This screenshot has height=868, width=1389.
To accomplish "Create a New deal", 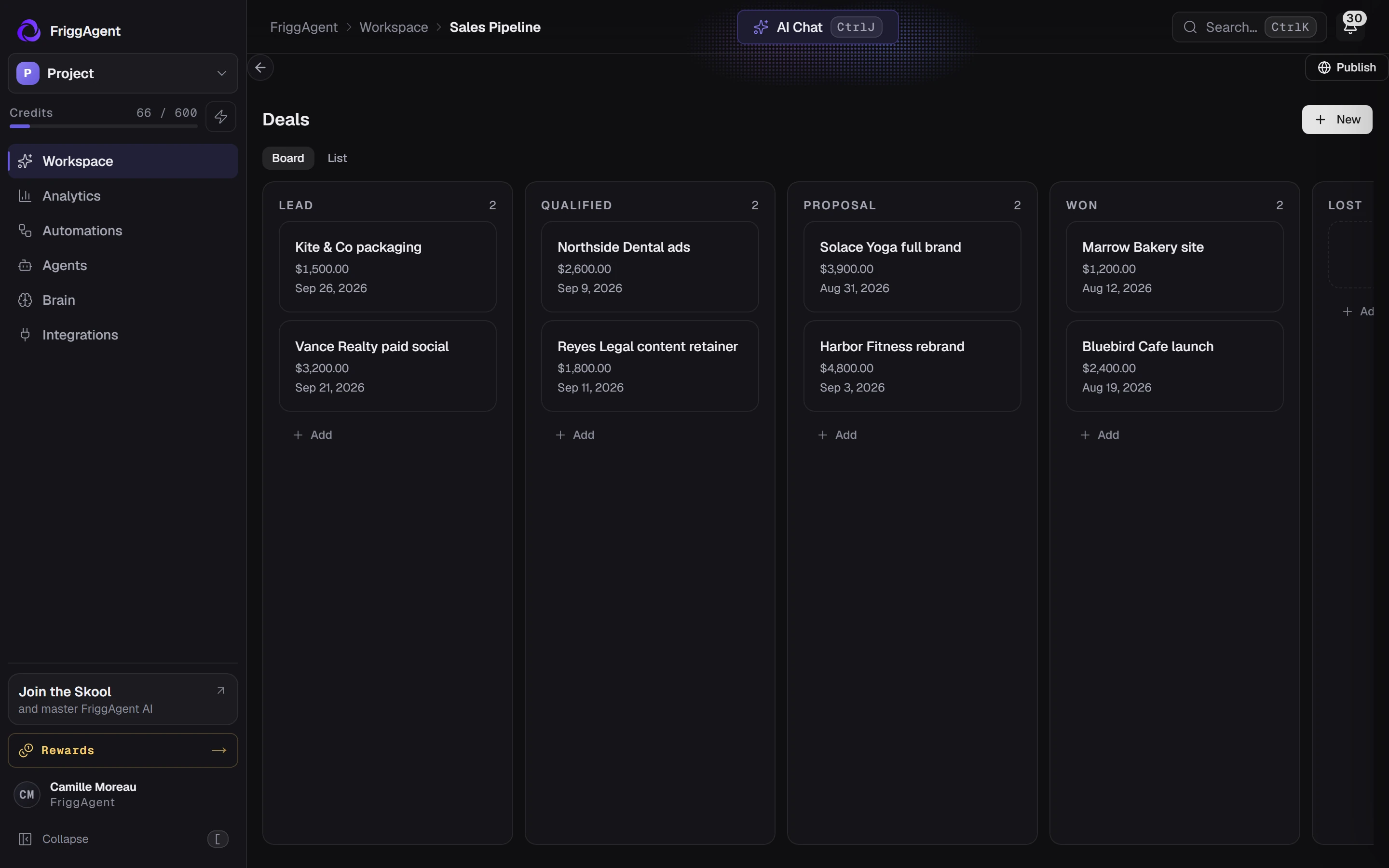I will pyautogui.click(x=1337, y=120).
